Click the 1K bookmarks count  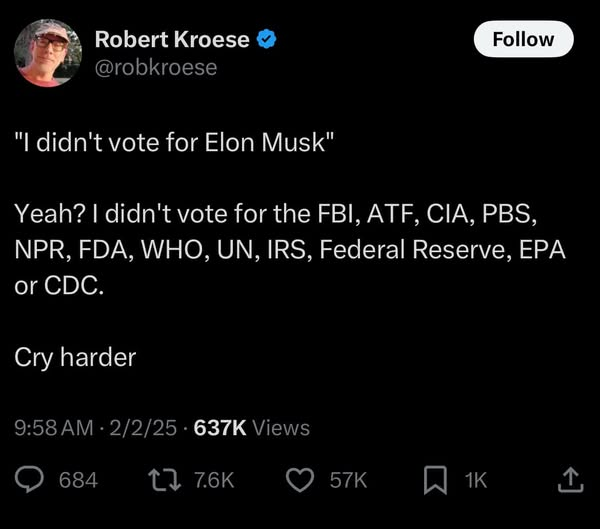pos(475,480)
